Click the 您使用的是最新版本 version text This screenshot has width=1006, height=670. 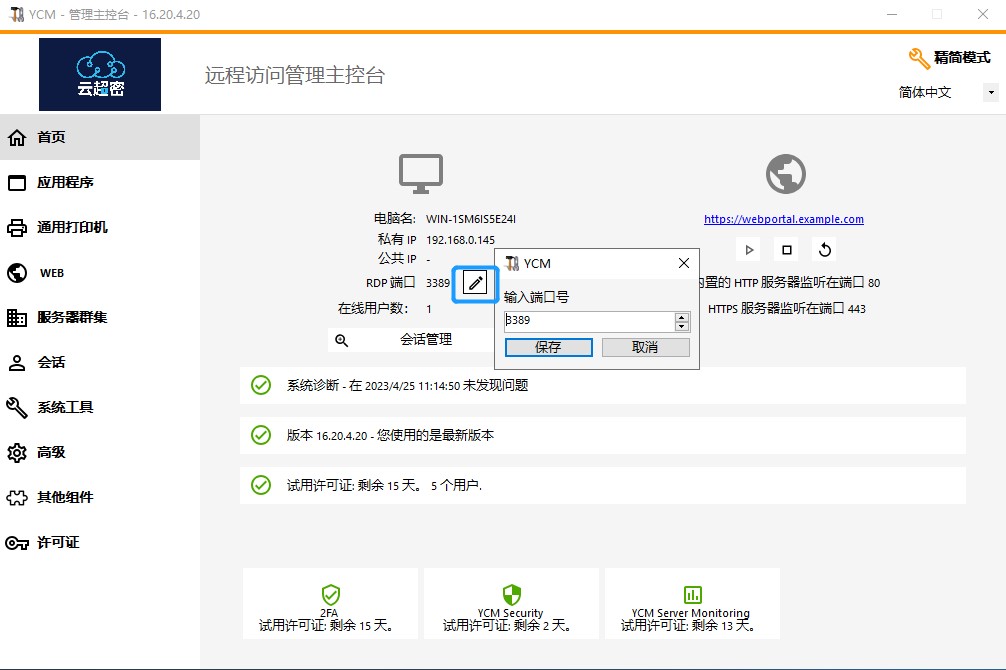click(390, 435)
